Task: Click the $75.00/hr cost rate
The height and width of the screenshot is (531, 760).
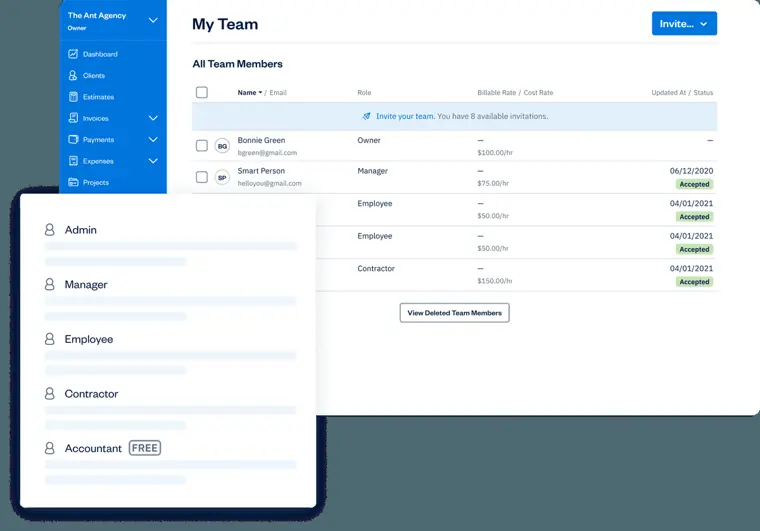Action: tap(493, 183)
